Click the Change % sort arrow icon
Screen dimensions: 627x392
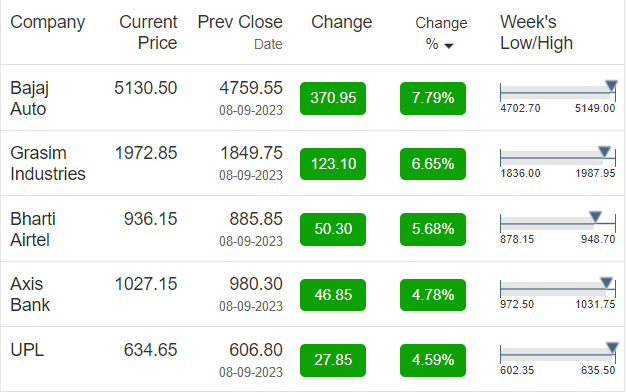click(449, 46)
